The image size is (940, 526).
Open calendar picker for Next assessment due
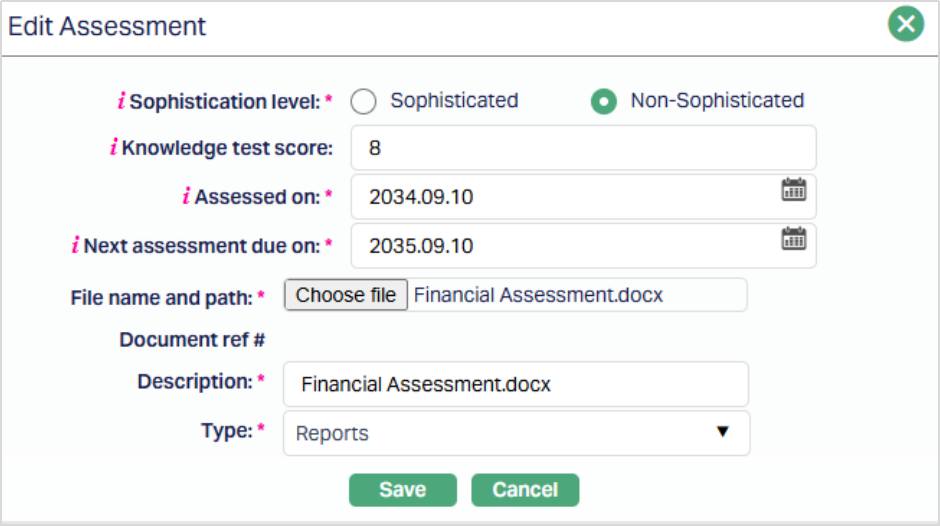pyautogui.click(x=793, y=238)
